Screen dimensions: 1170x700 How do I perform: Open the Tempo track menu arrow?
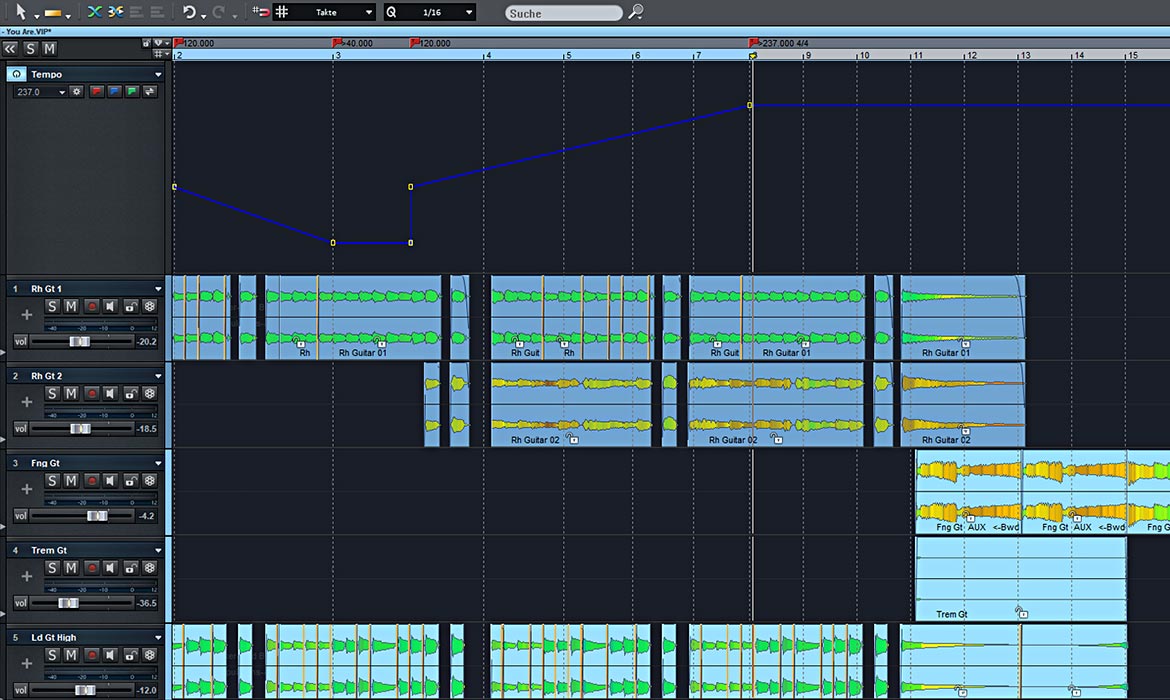click(158, 75)
